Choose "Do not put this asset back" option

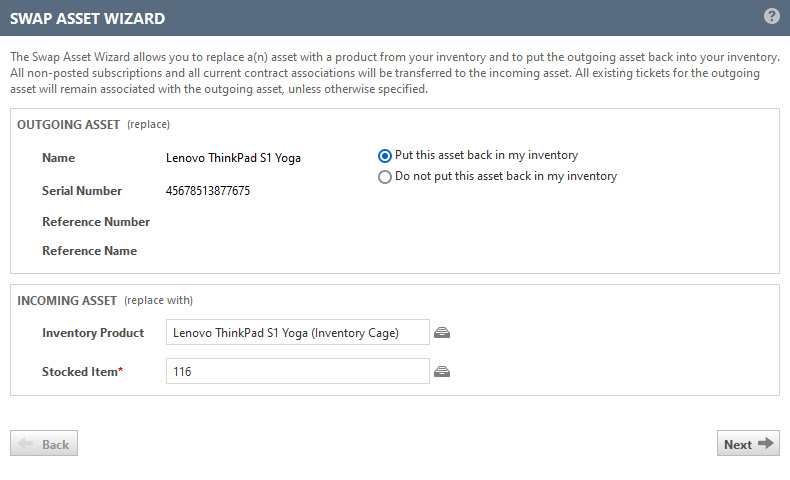[x=384, y=177]
